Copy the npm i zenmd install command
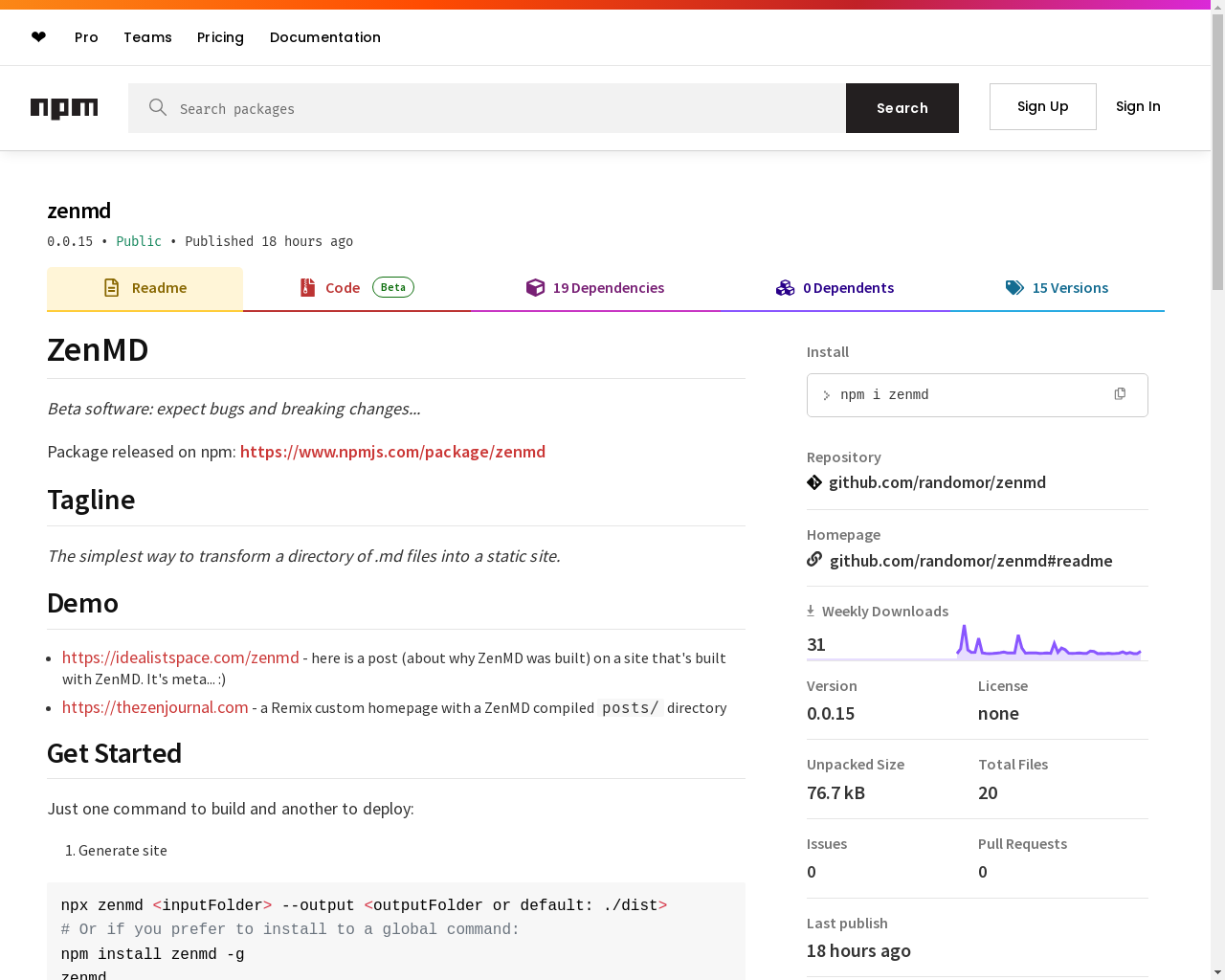The image size is (1225, 980). (x=1120, y=394)
